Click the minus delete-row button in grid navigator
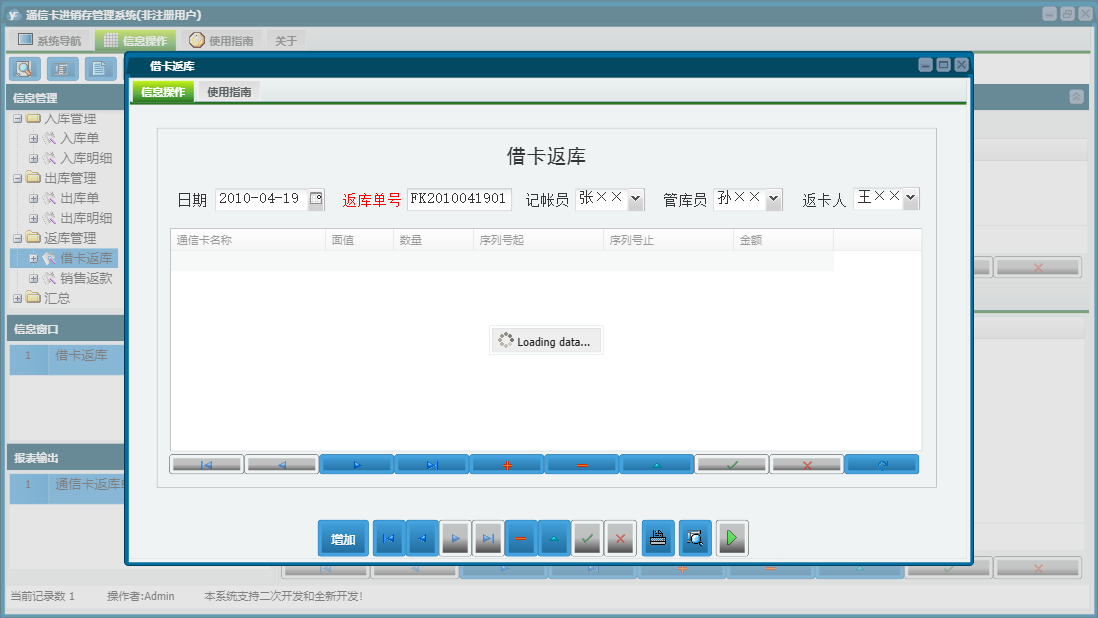 pos(581,465)
